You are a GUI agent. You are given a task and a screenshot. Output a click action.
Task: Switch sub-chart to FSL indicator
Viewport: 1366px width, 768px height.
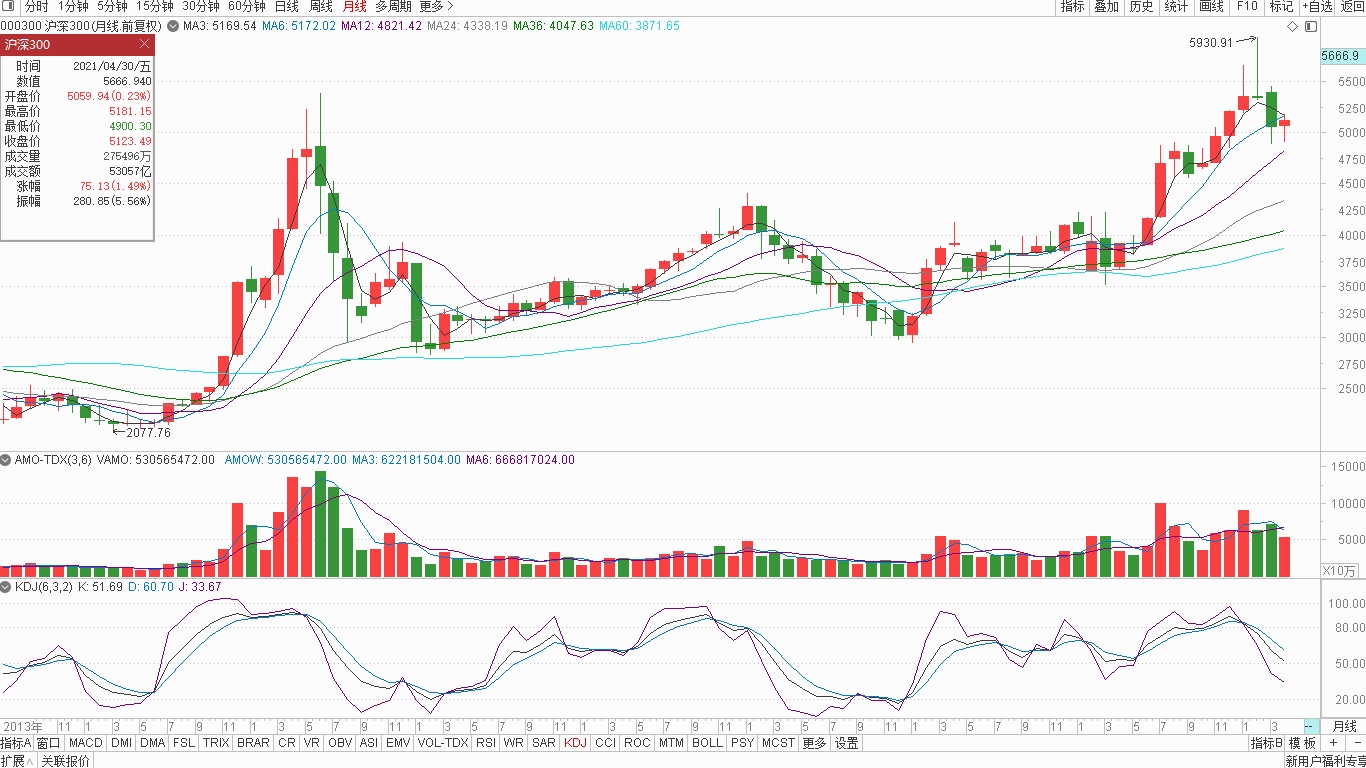[184, 743]
